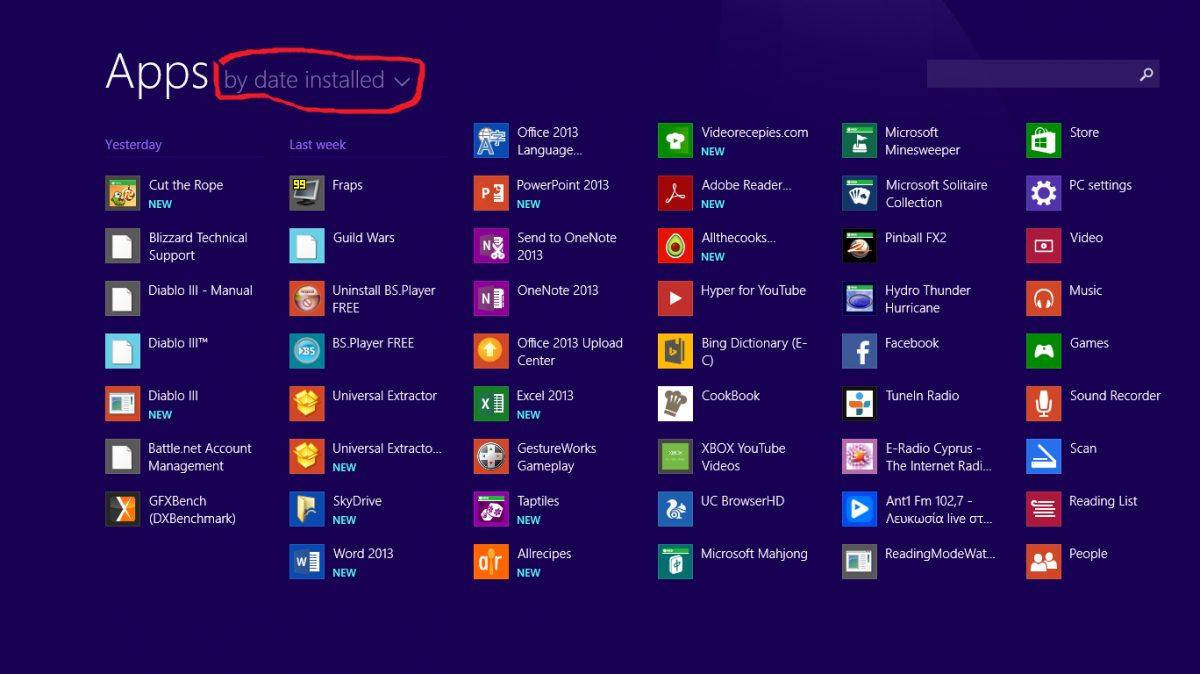Open the Pinball FX2 icon

tap(859, 246)
